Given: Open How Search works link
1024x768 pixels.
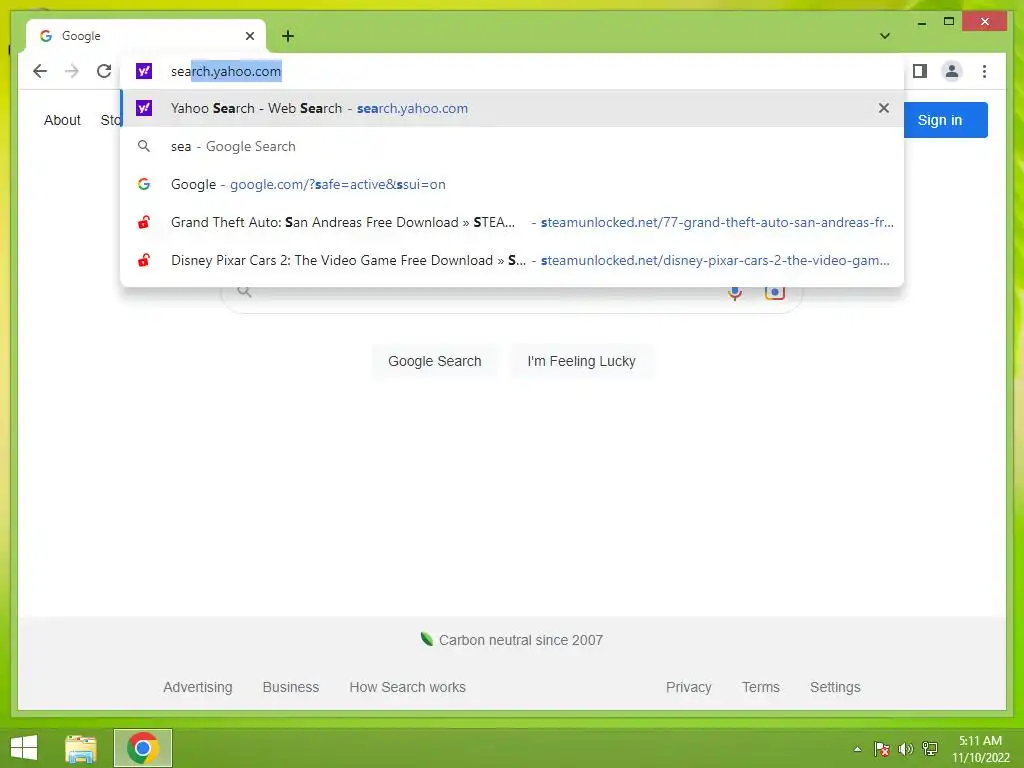Looking at the screenshot, I should click(408, 687).
